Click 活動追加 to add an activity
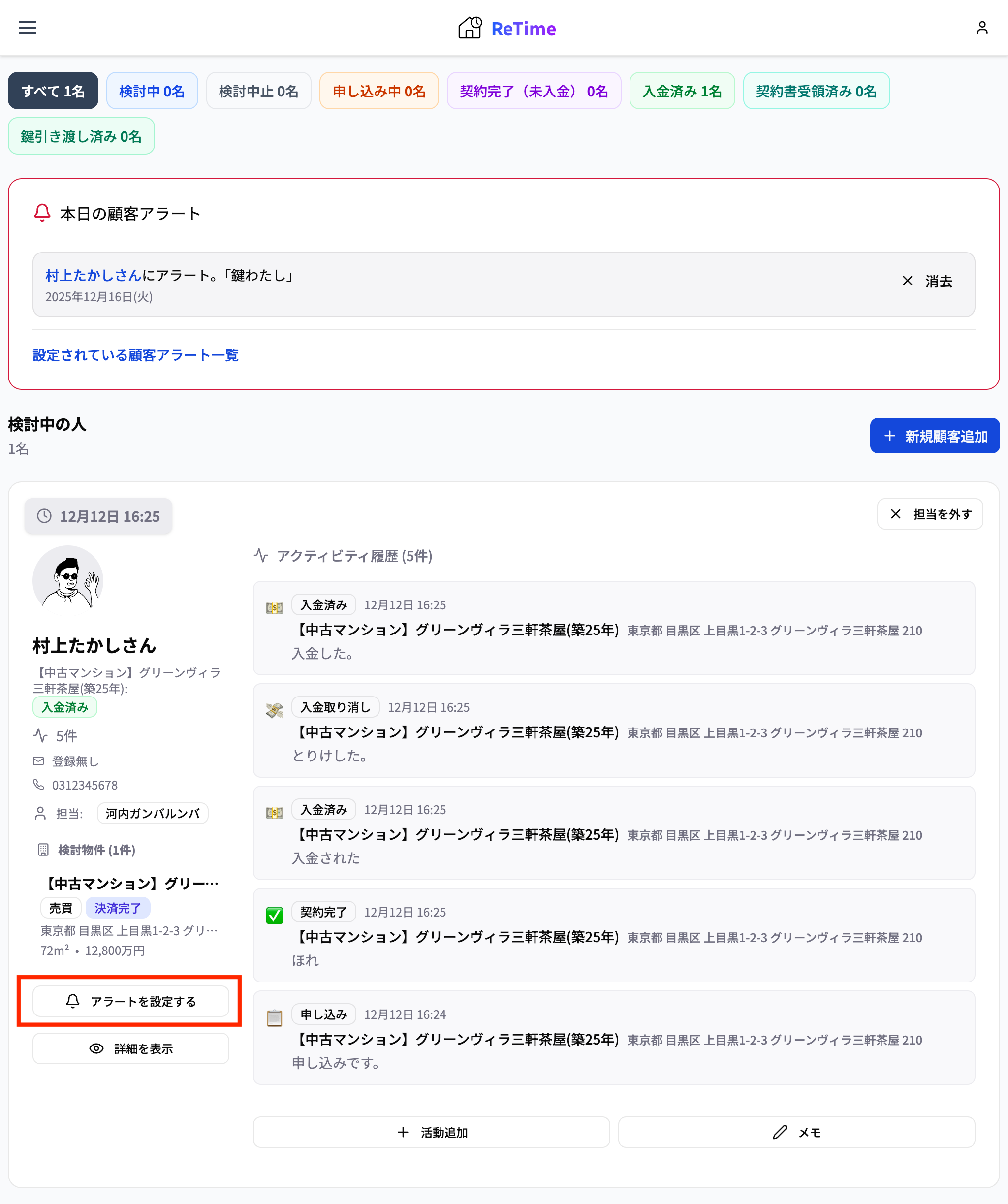This screenshot has height=1204, width=1008. tap(431, 1132)
